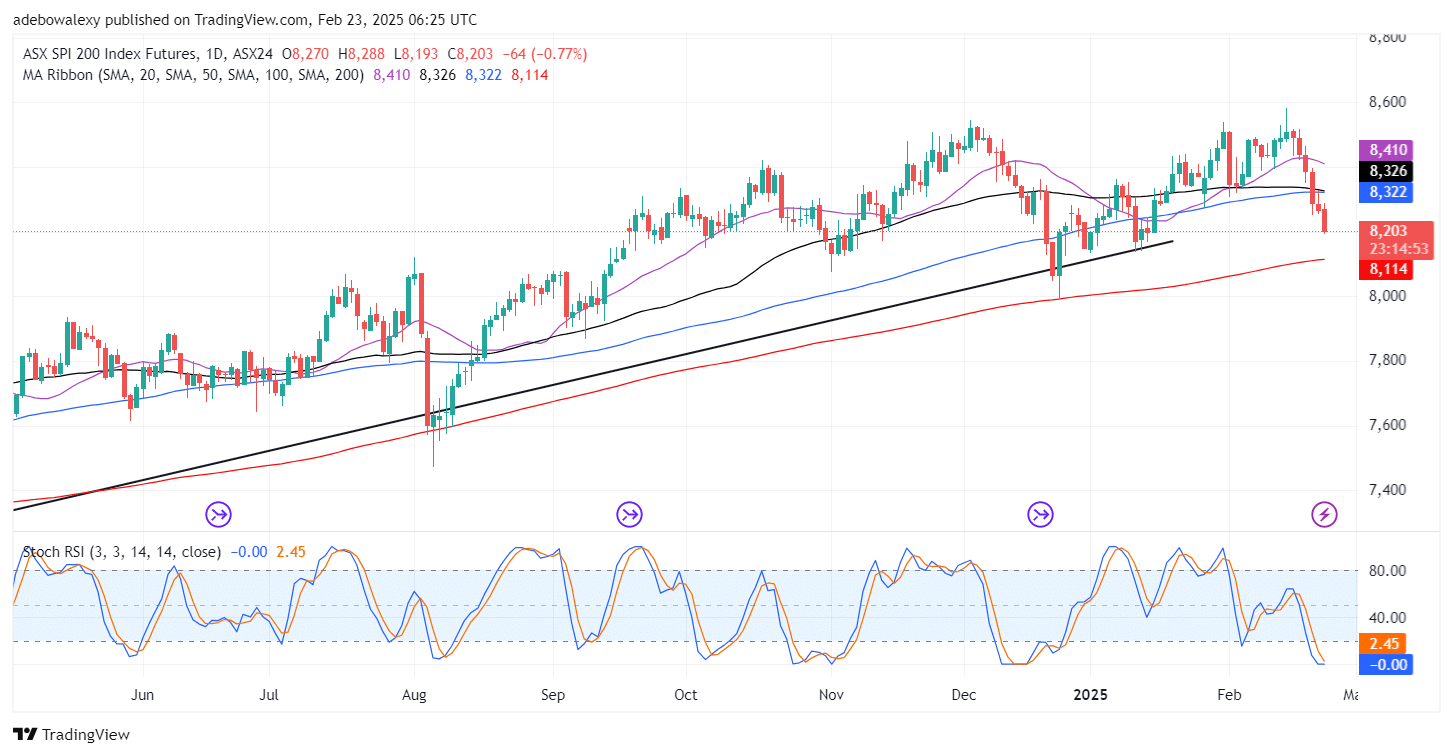The width and height of the screenshot is (1453, 756).
Task: Click the blue −0.00 value in Stoch legend
Action: coord(247,551)
